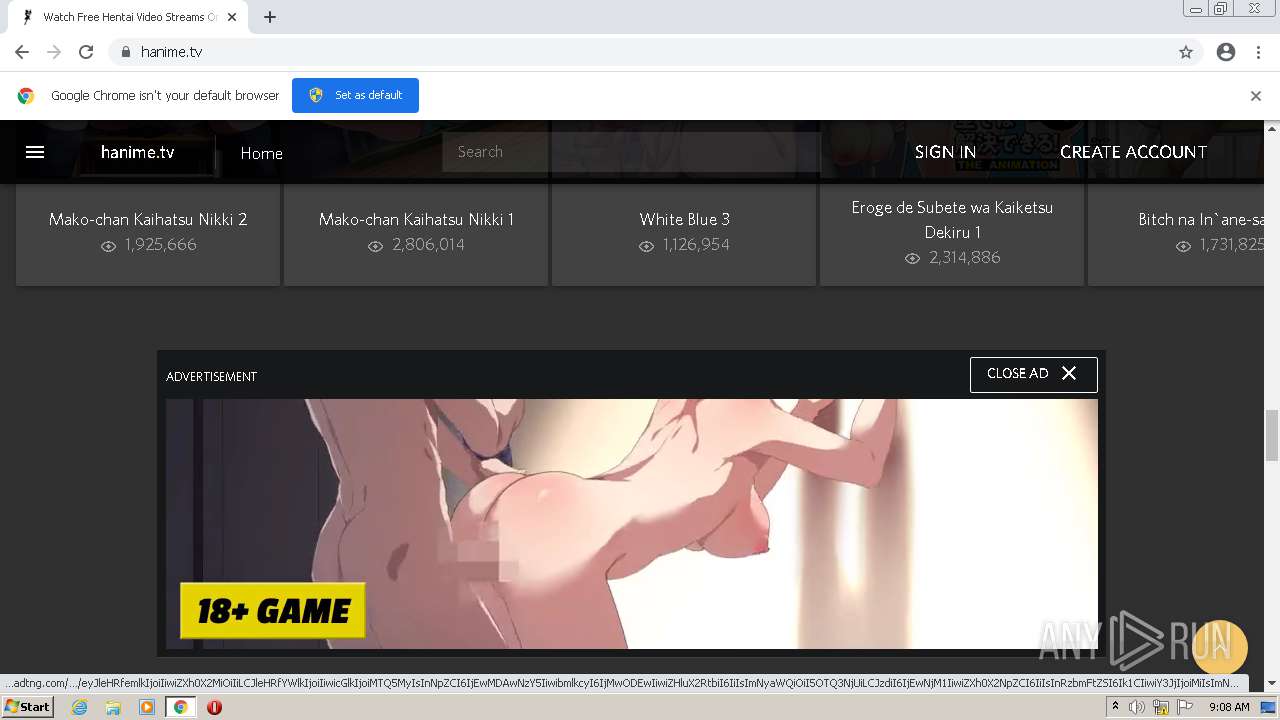The width and height of the screenshot is (1280, 720).
Task: Click the CLOSE AD button
Action: tap(1033, 374)
